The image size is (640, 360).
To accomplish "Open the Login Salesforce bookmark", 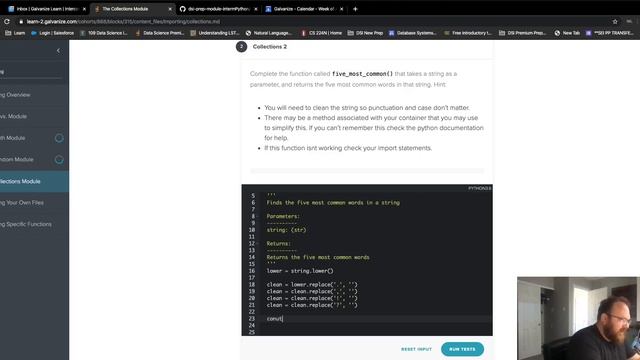I will click(x=53, y=33).
